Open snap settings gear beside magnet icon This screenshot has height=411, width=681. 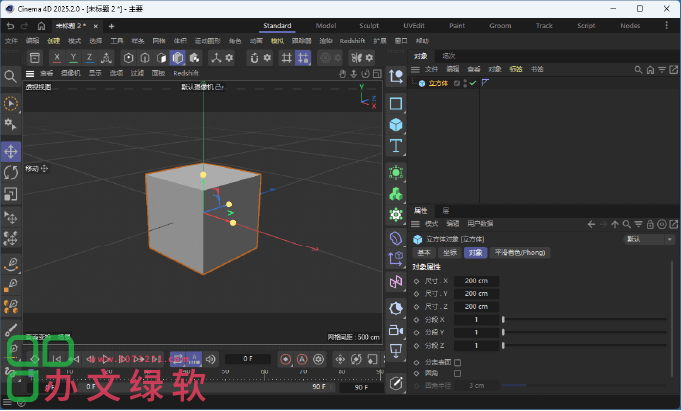coord(268,58)
